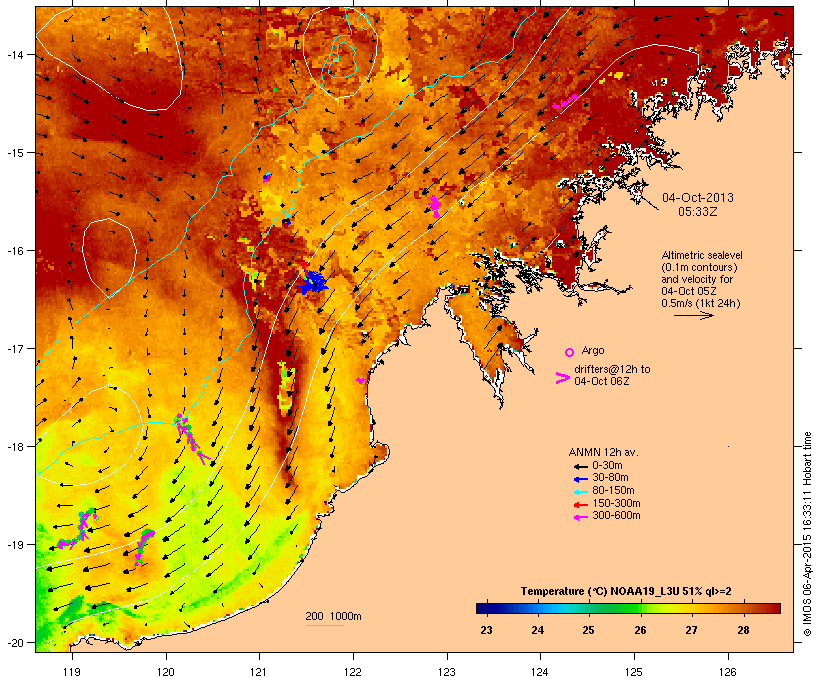Click the 'drifters@12h to' legend text

(x=612, y=369)
